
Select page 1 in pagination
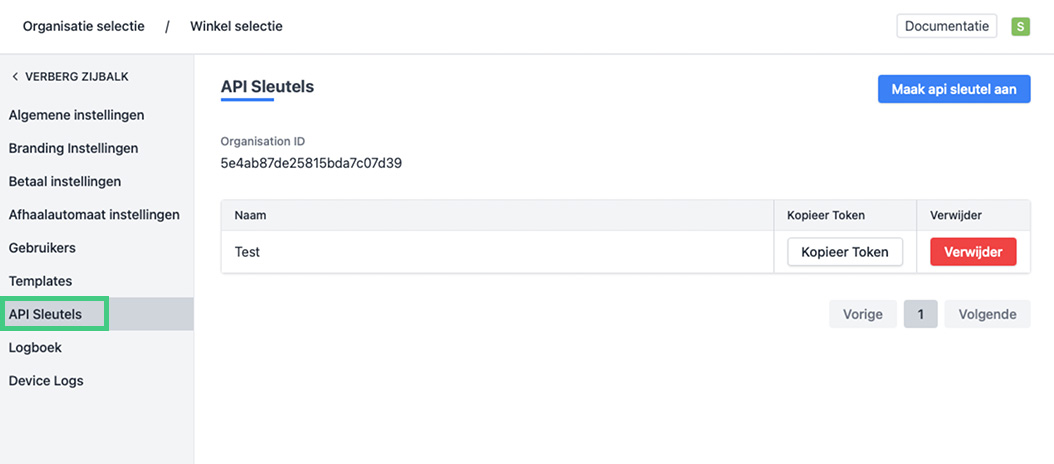click(x=920, y=314)
